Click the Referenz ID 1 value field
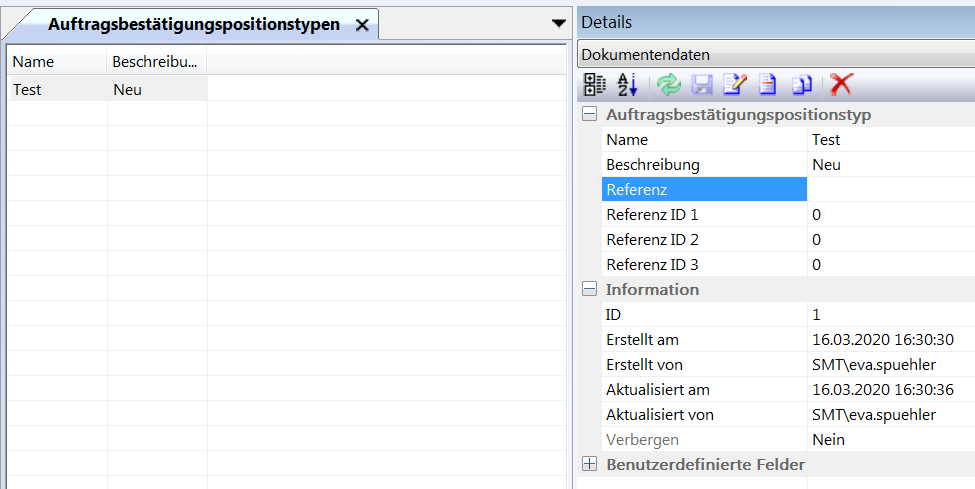Viewport: 975px width, 489px height. pos(890,215)
